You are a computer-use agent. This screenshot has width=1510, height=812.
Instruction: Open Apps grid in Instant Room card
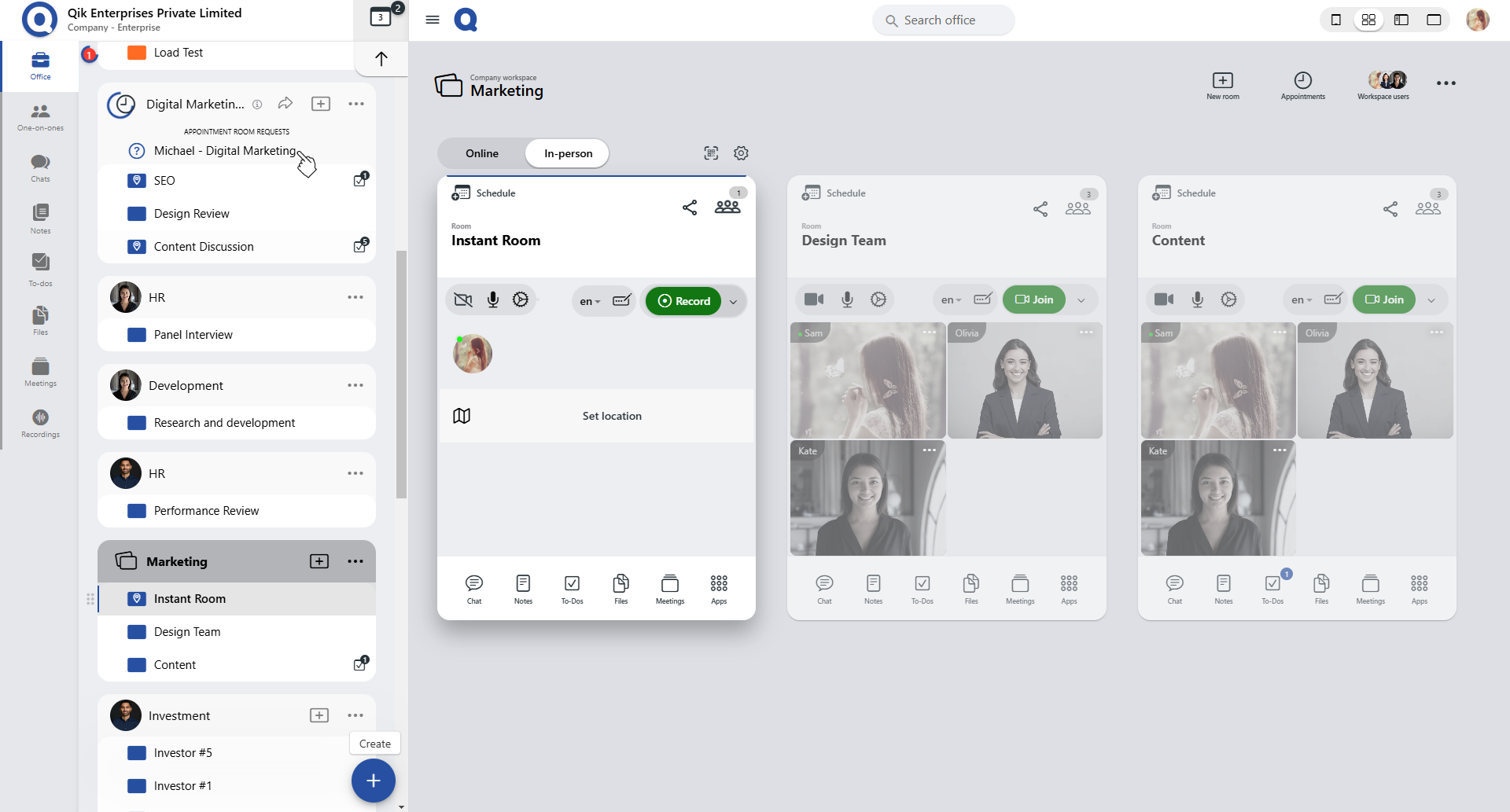[x=719, y=588]
